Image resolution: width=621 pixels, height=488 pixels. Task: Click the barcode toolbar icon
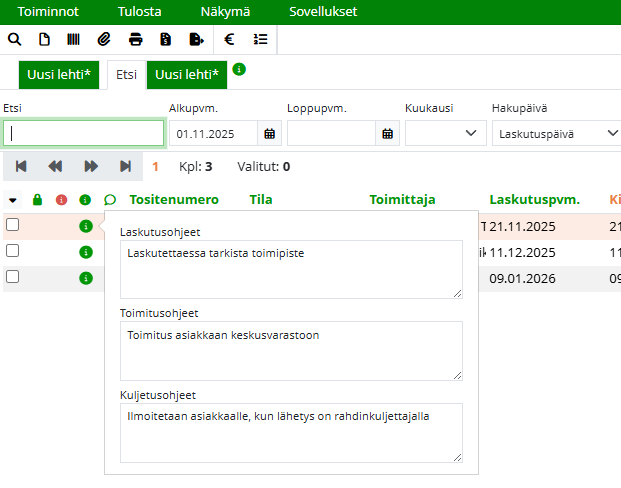[x=74, y=40]
